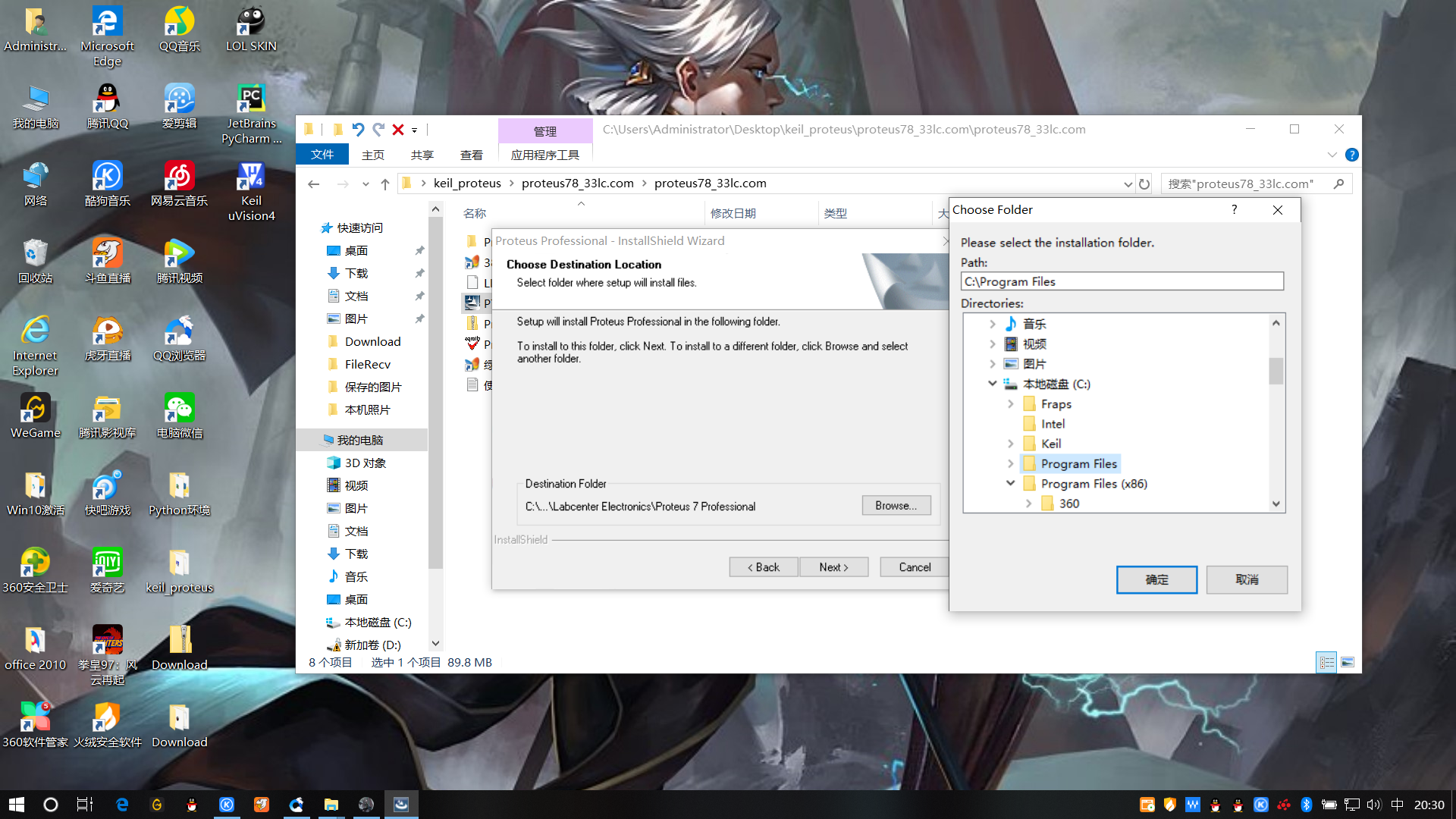The image size is (1456, 819).
Task: Open the 文件 menu tab
Action: 322,155
